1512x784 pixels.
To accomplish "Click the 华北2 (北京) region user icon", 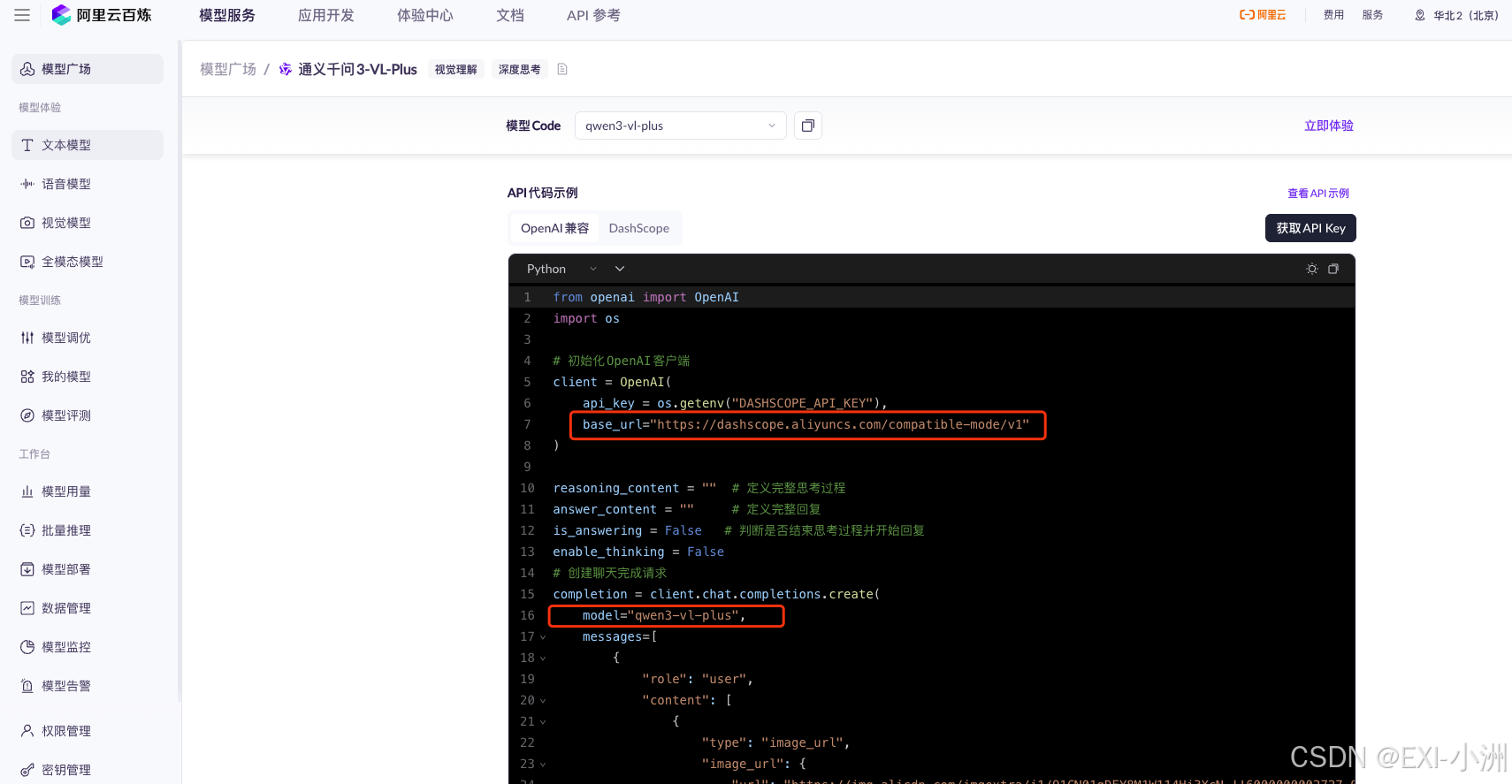I will 1420,15.
